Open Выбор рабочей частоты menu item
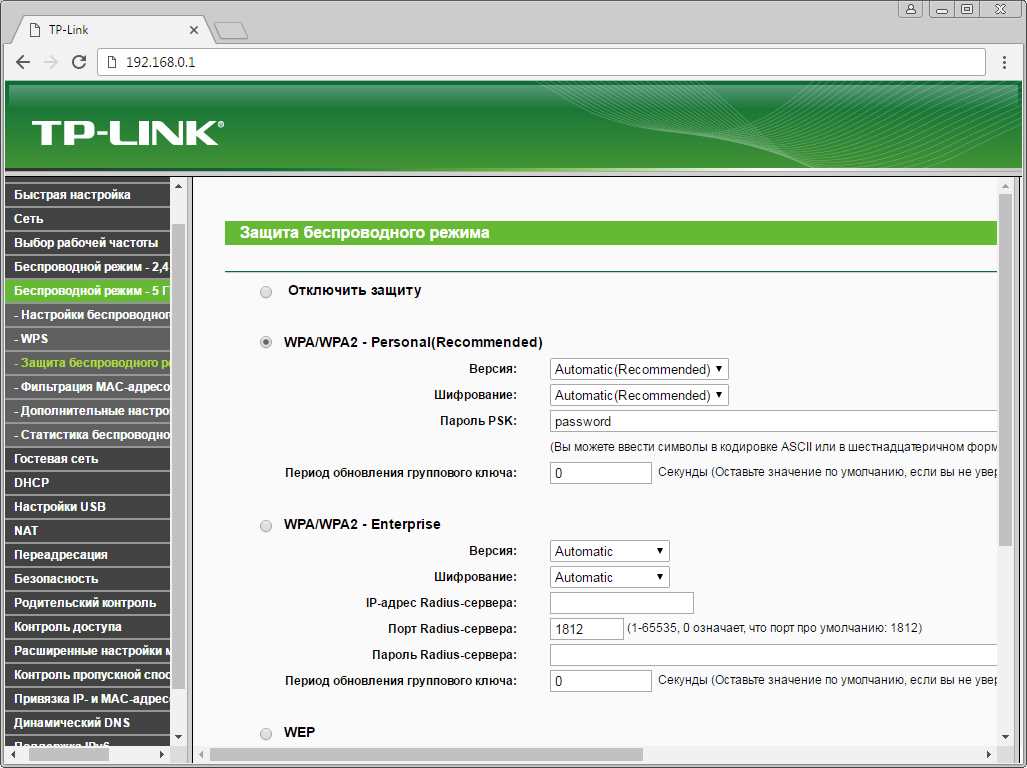1027x768 pixels. (x=87, y=243)
